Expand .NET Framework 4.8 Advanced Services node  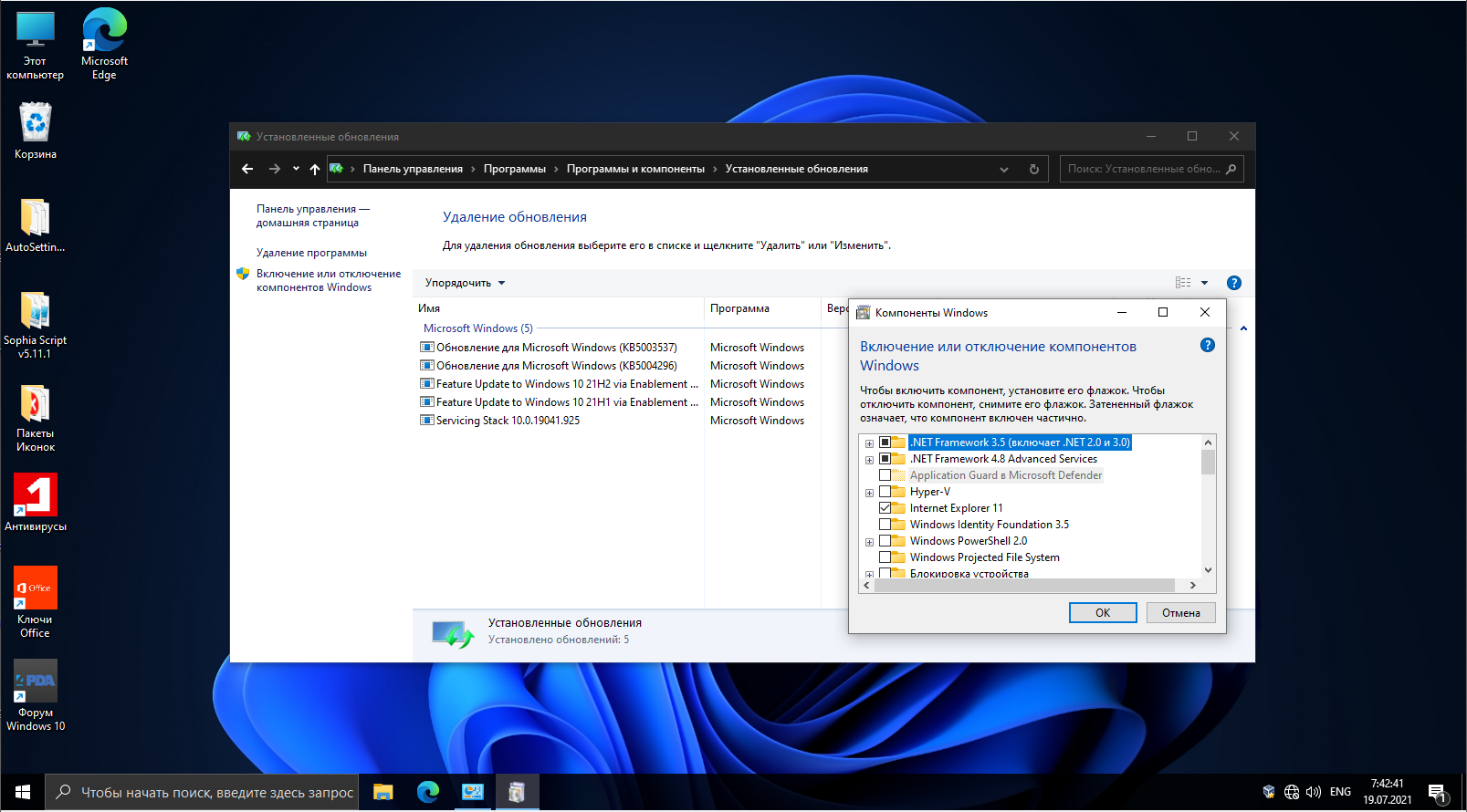(869, 460)
